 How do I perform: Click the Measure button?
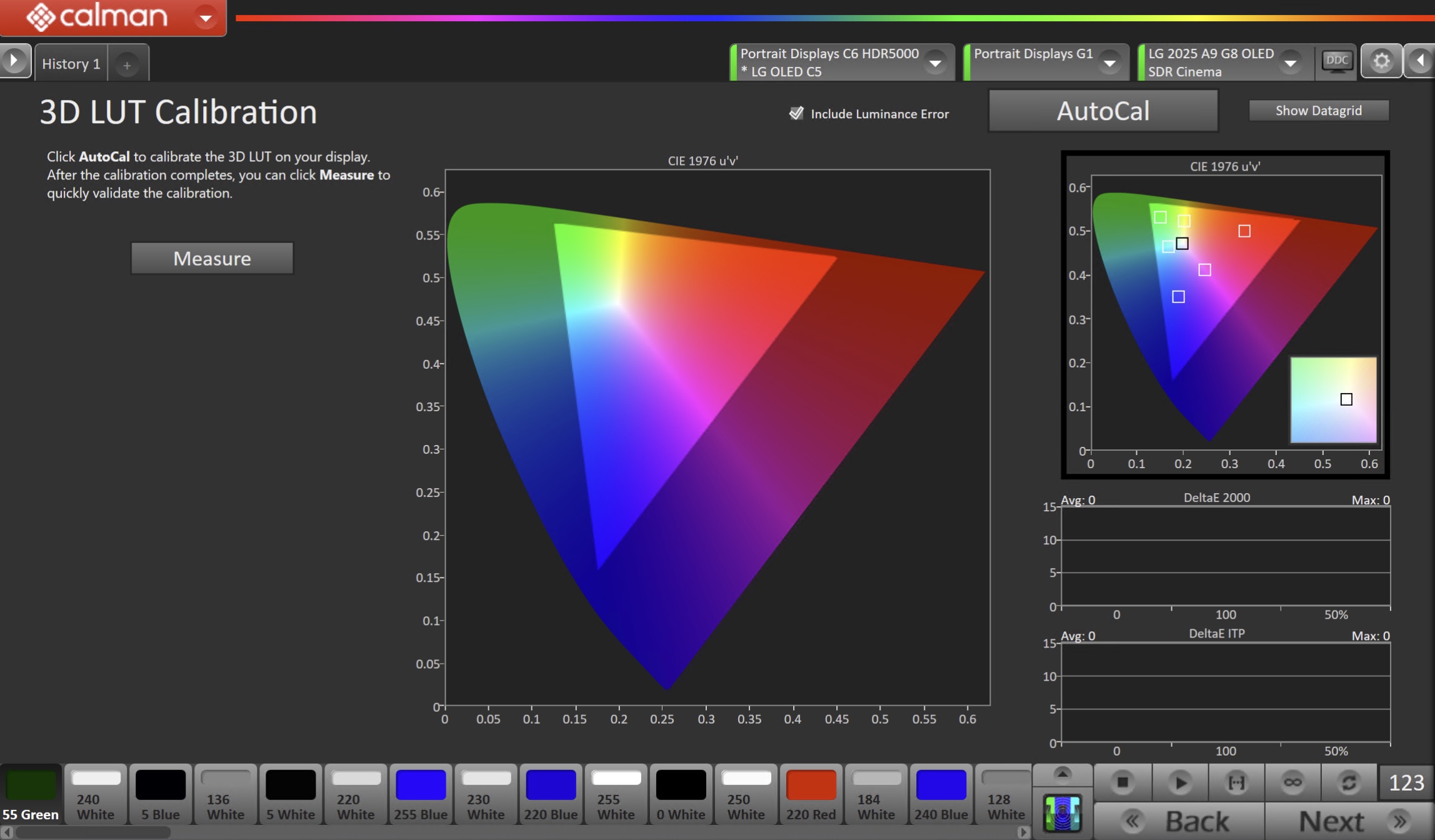pyautogui.click(x=212, y=258)
